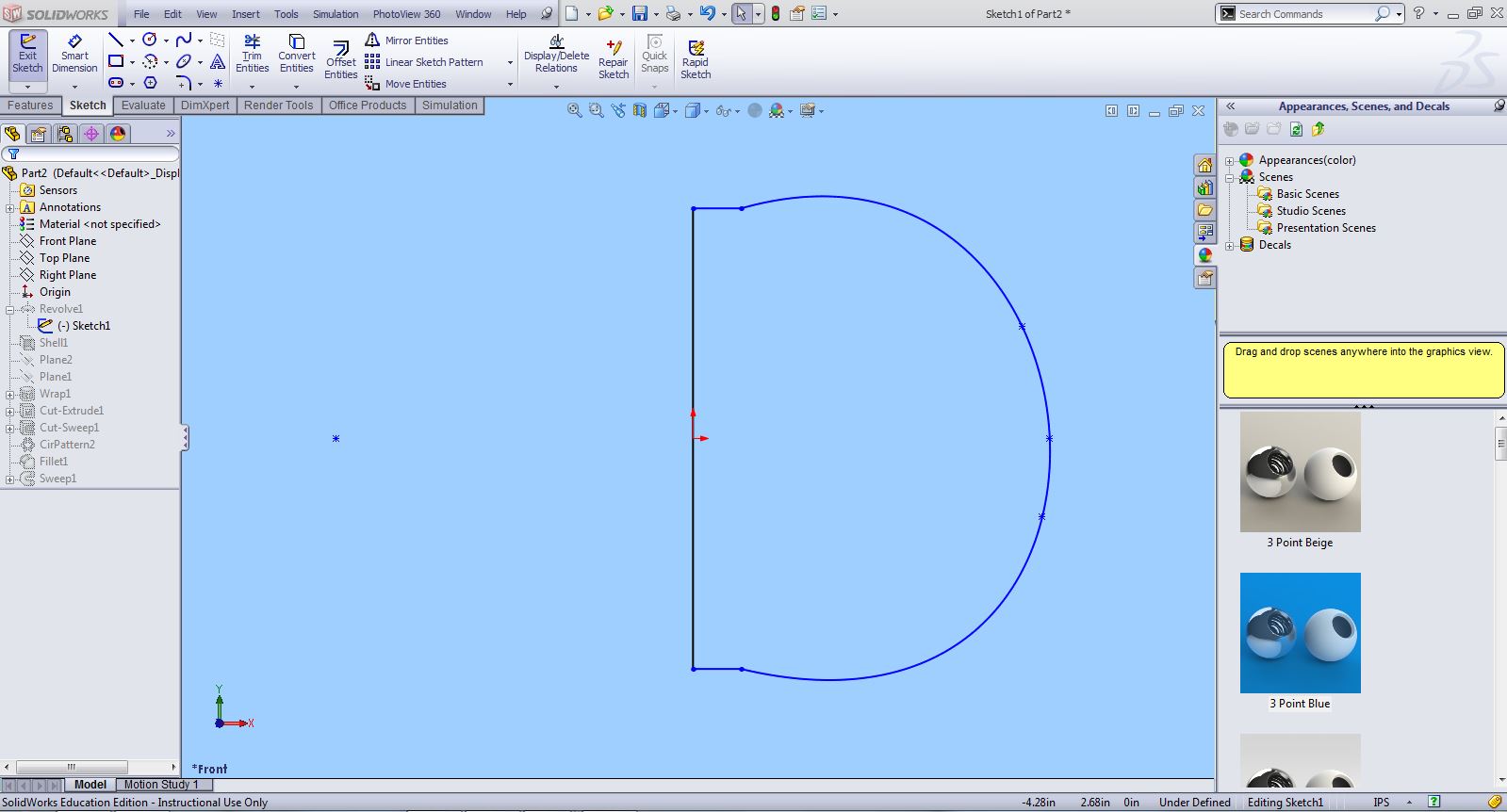Select the 3 Point Beige scene thumbnail
Screen dimensions: 1507x812
(1300, 472)
